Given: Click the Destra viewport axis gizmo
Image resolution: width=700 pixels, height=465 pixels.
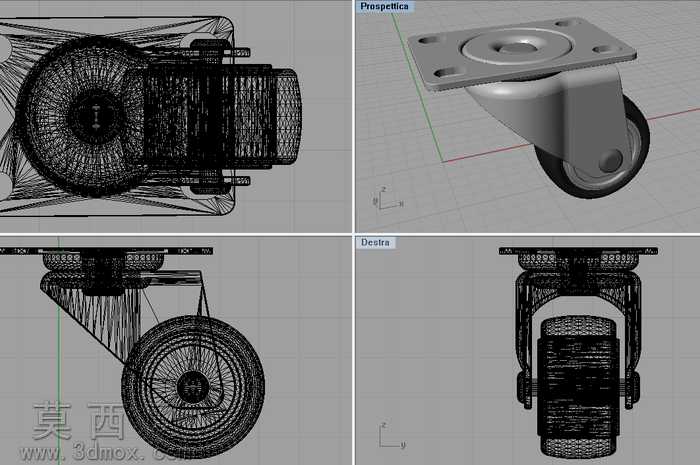Looking at the screenshot, I should (x=392, y=436).
